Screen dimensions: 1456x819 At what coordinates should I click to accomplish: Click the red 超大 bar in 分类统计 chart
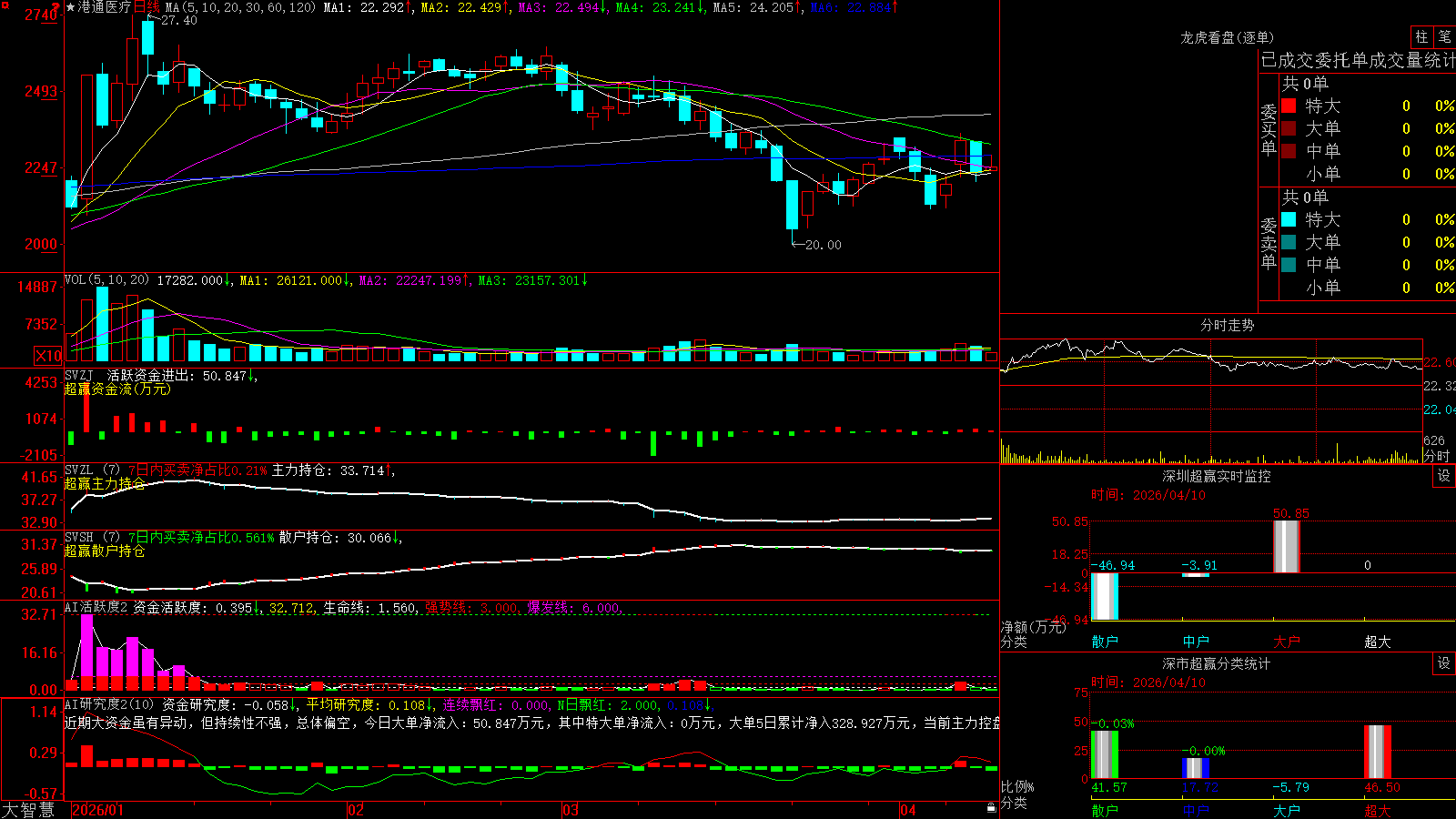[1378, 752]
